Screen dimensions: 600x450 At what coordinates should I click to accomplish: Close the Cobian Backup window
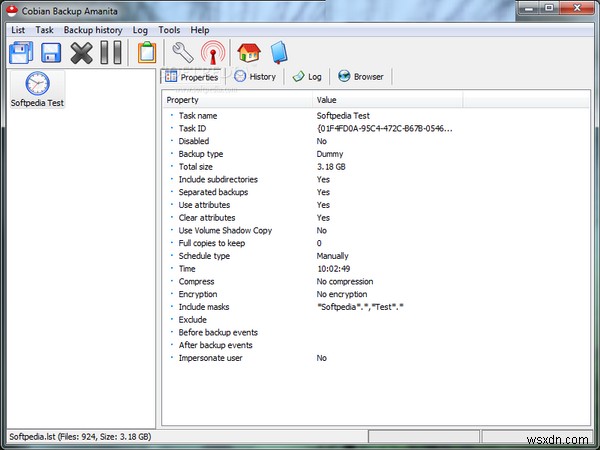point(577,8)
